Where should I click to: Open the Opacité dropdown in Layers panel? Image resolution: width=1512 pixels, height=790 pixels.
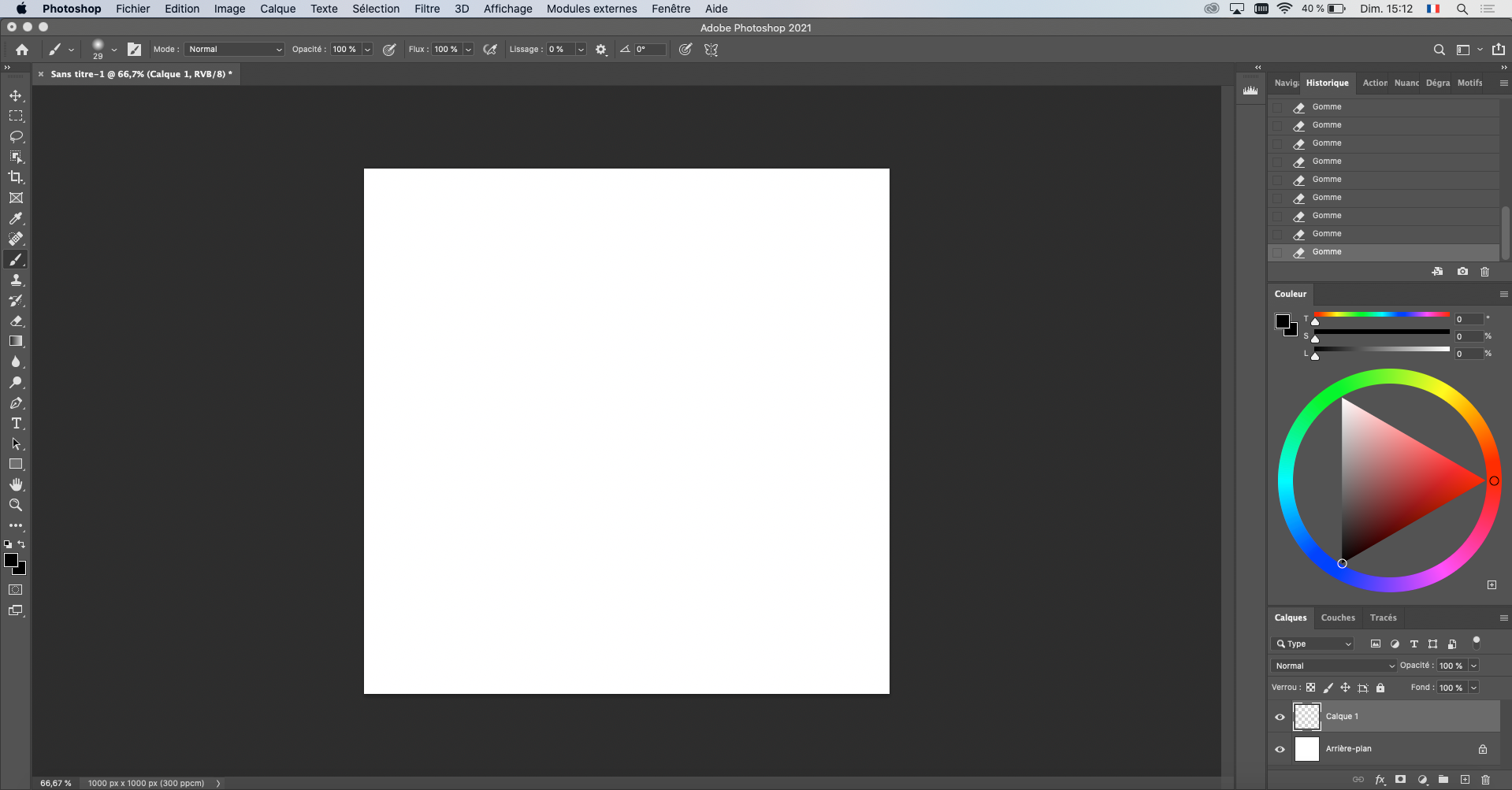1472,666
